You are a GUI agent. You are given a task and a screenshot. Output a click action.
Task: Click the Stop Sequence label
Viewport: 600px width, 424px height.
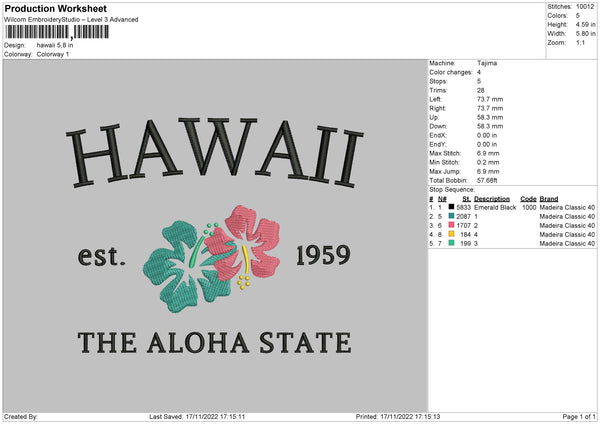click(453, 187)
